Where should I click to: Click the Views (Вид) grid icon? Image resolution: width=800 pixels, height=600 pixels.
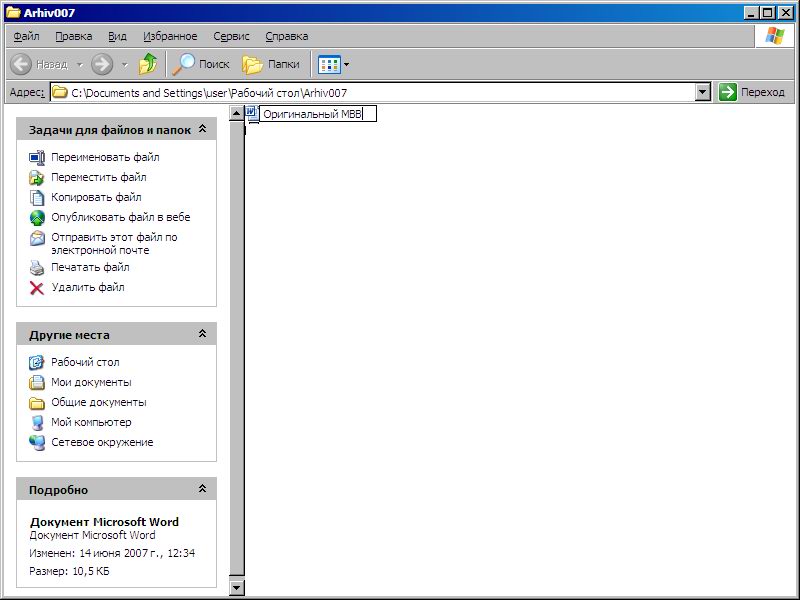pos(329,65)
